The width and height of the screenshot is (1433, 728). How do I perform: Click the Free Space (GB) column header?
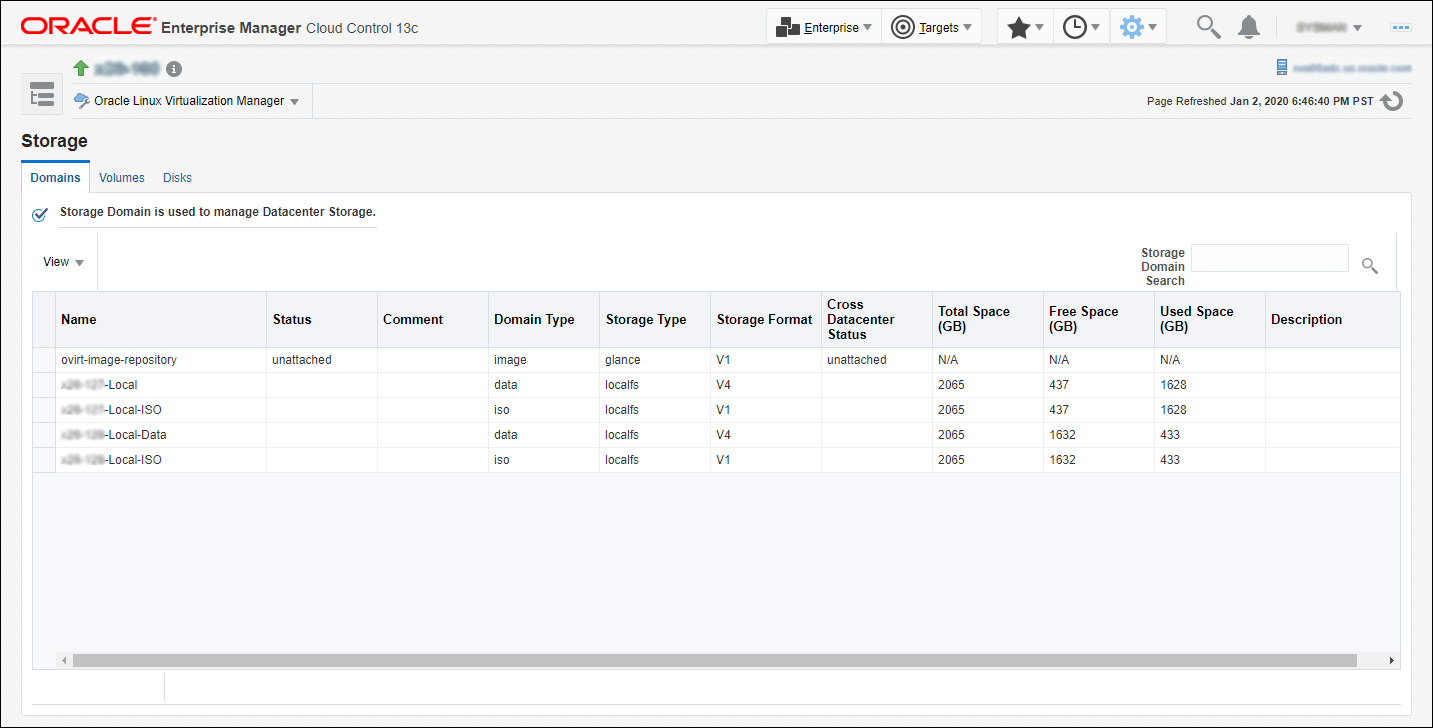coord(1099,320)
